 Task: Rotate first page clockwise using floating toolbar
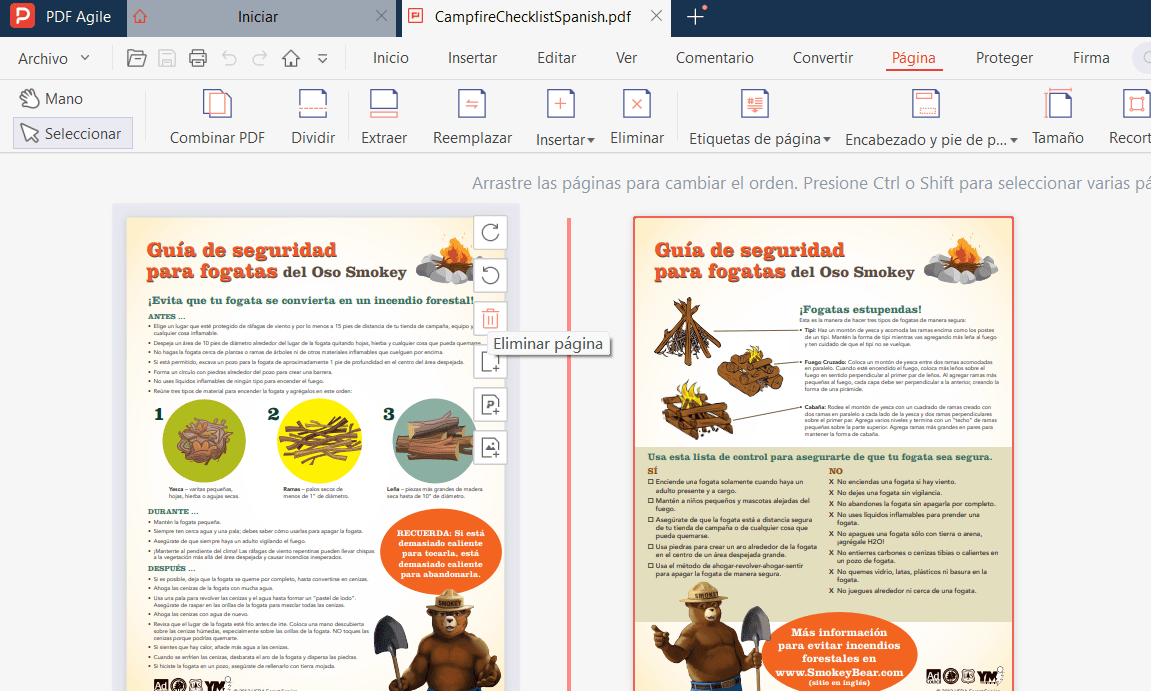pos(490,232)
